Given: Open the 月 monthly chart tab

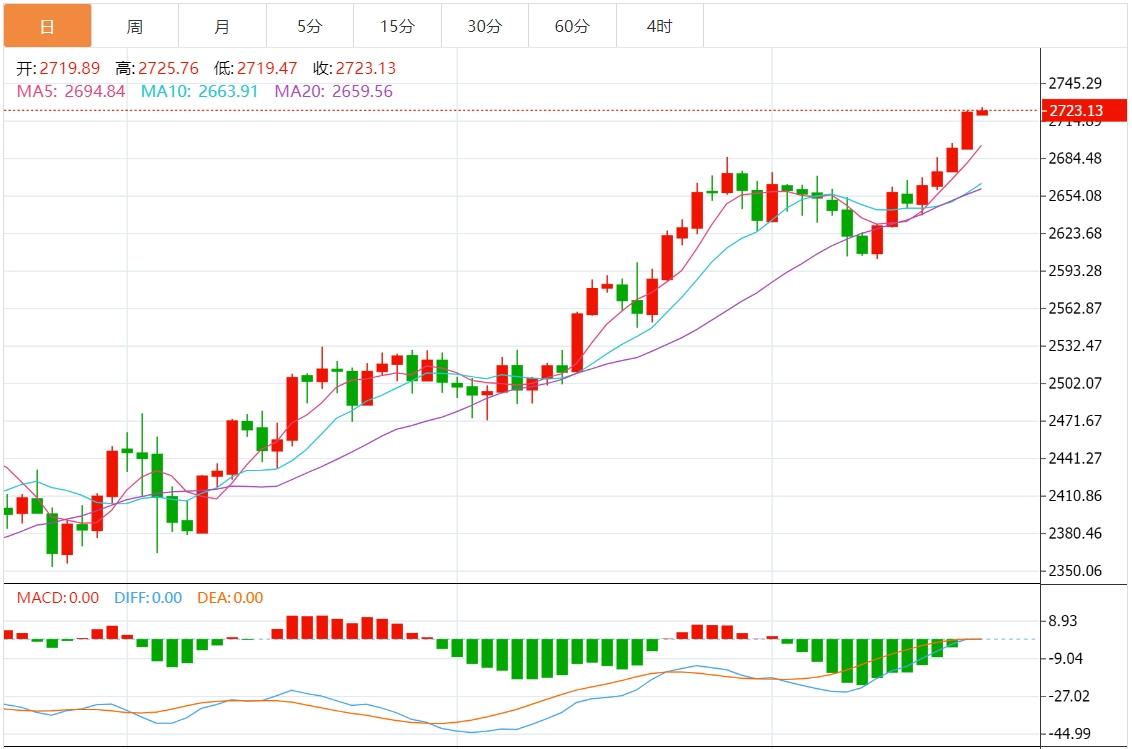Looking at the screenshot, I should [222, 26].
